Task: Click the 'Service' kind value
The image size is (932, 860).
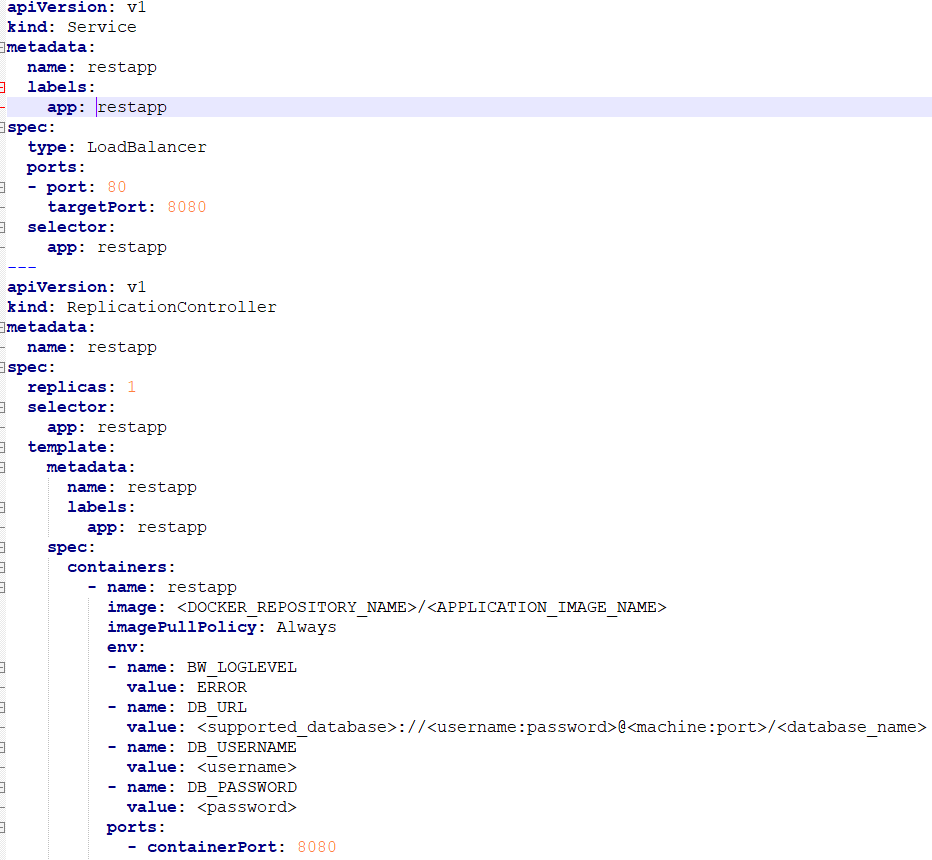Action: (102, 27)
